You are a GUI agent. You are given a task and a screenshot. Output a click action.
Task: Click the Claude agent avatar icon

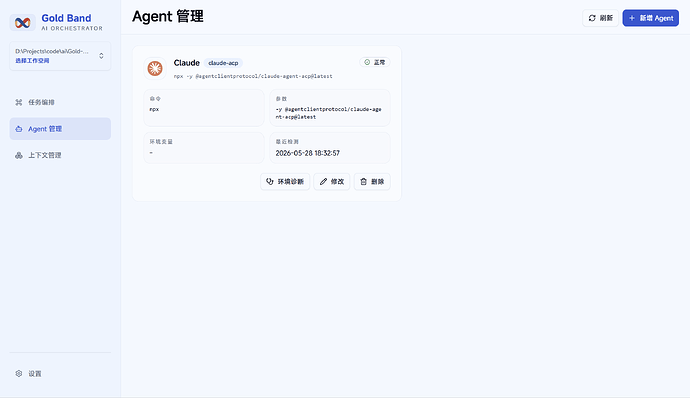pos(155,68)
